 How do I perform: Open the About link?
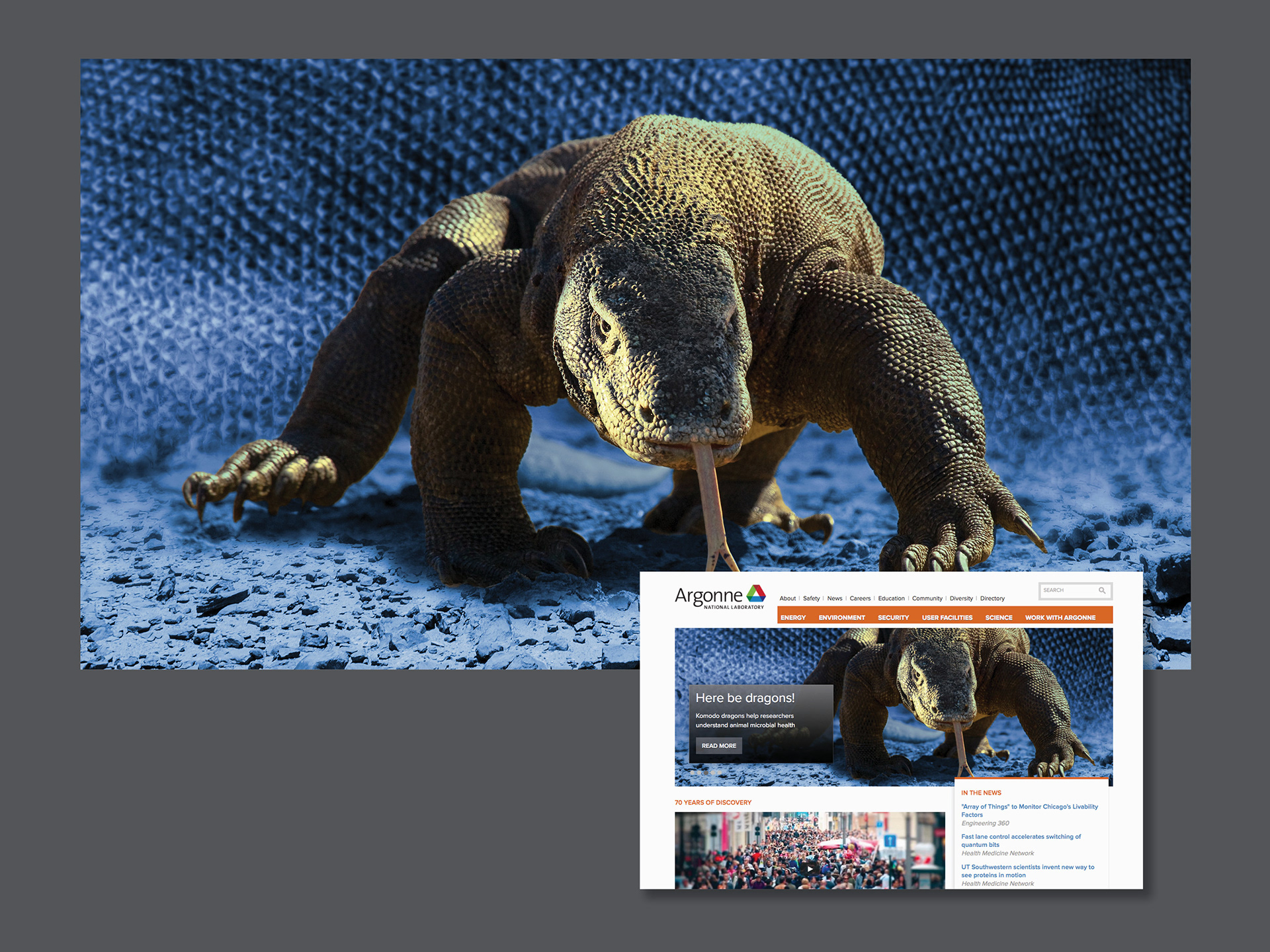click(787, 598)
